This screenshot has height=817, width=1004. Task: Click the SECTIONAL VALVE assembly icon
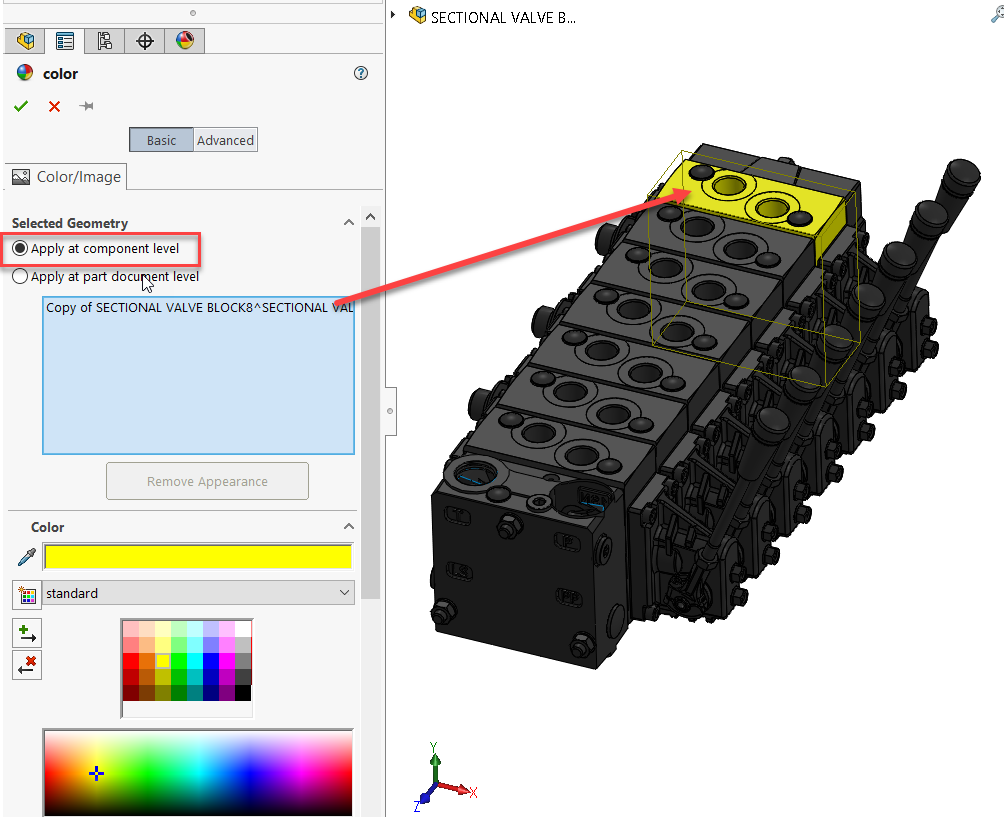[x=417, y=15]
